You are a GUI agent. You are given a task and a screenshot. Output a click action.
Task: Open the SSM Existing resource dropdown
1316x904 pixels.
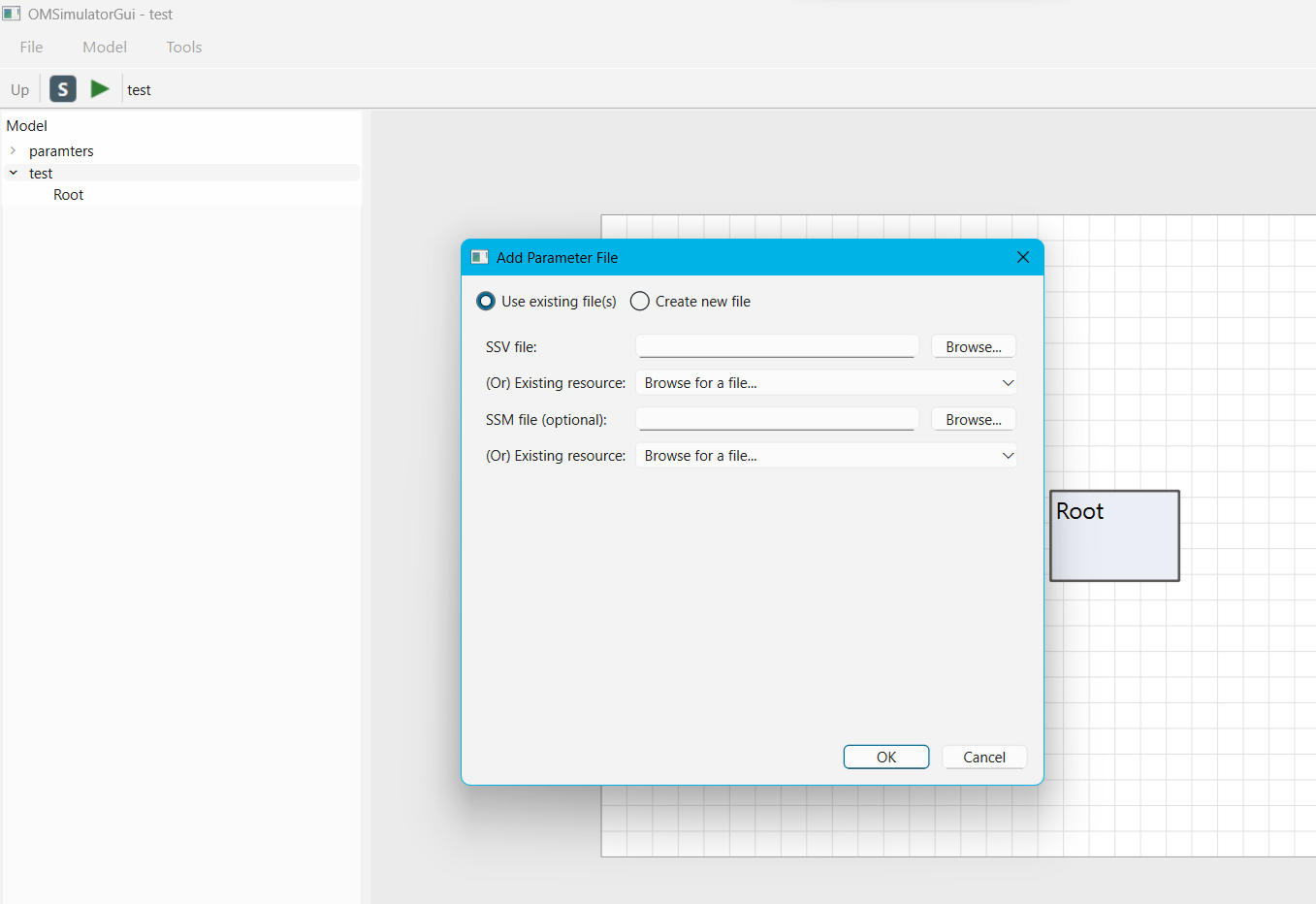(x=826, y=456)
